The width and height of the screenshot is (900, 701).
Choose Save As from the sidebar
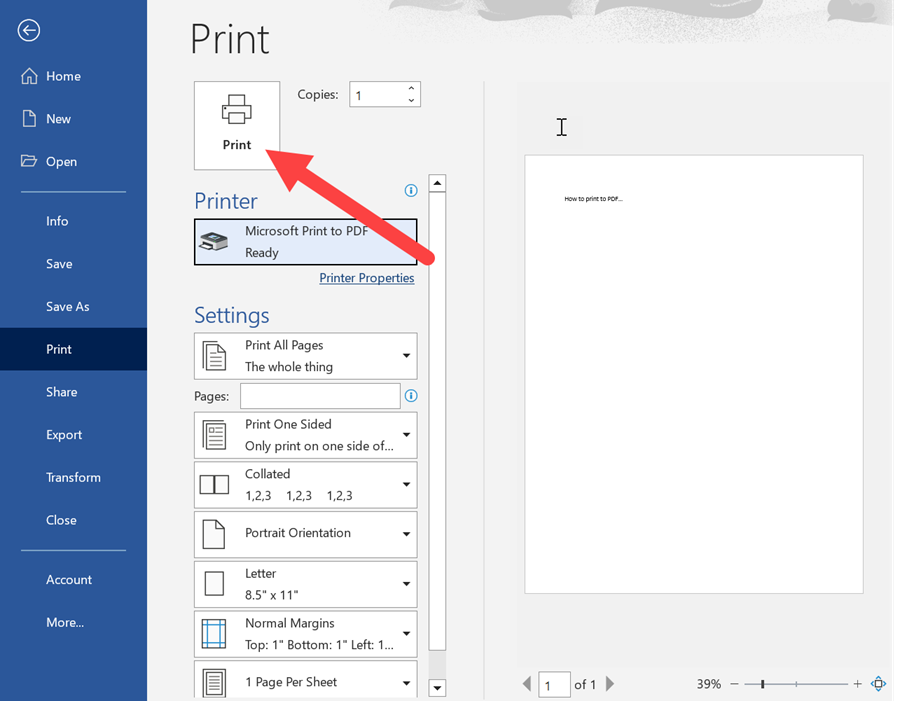73,307
